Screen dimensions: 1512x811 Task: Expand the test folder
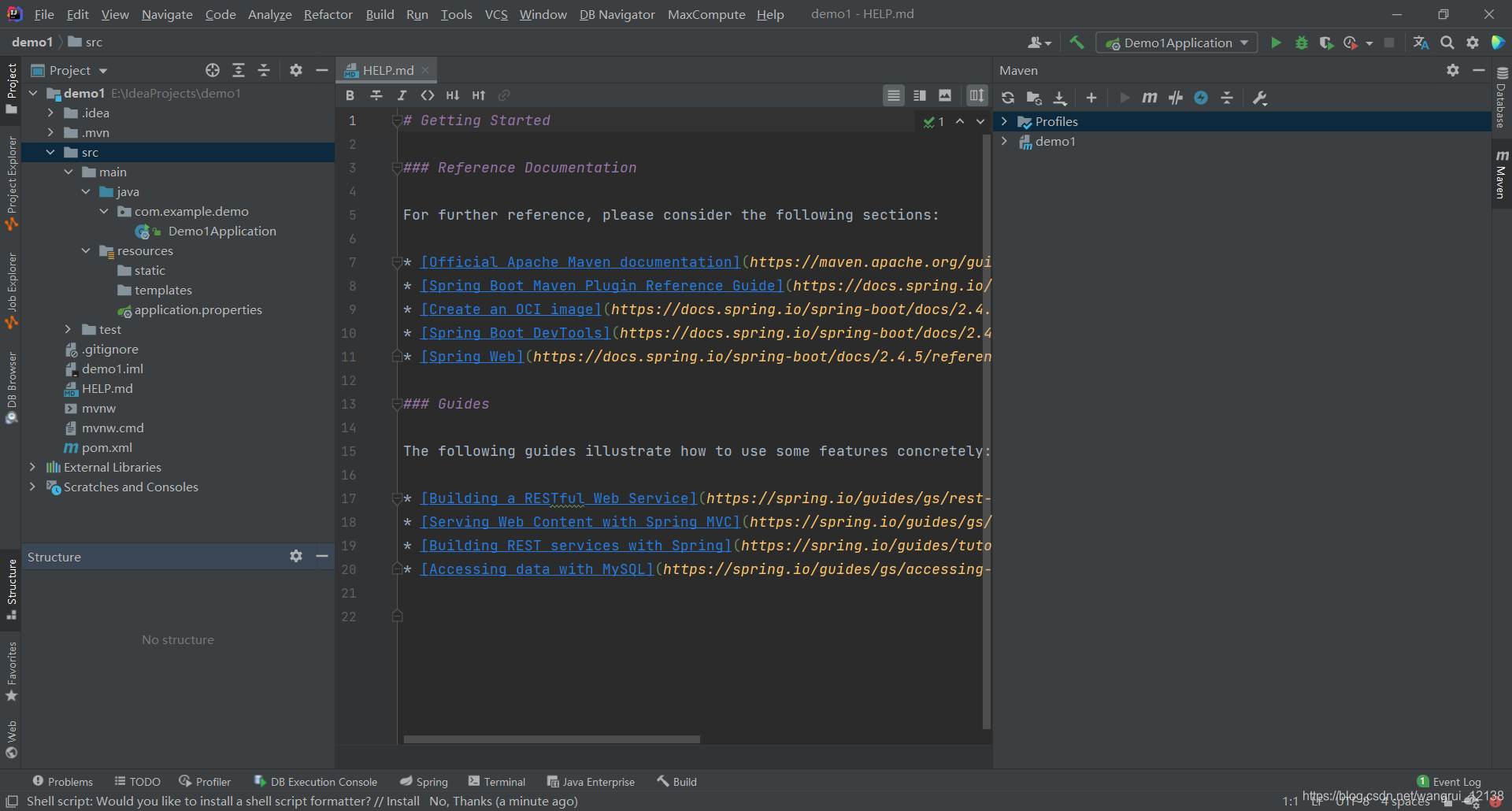coord(68,329)
